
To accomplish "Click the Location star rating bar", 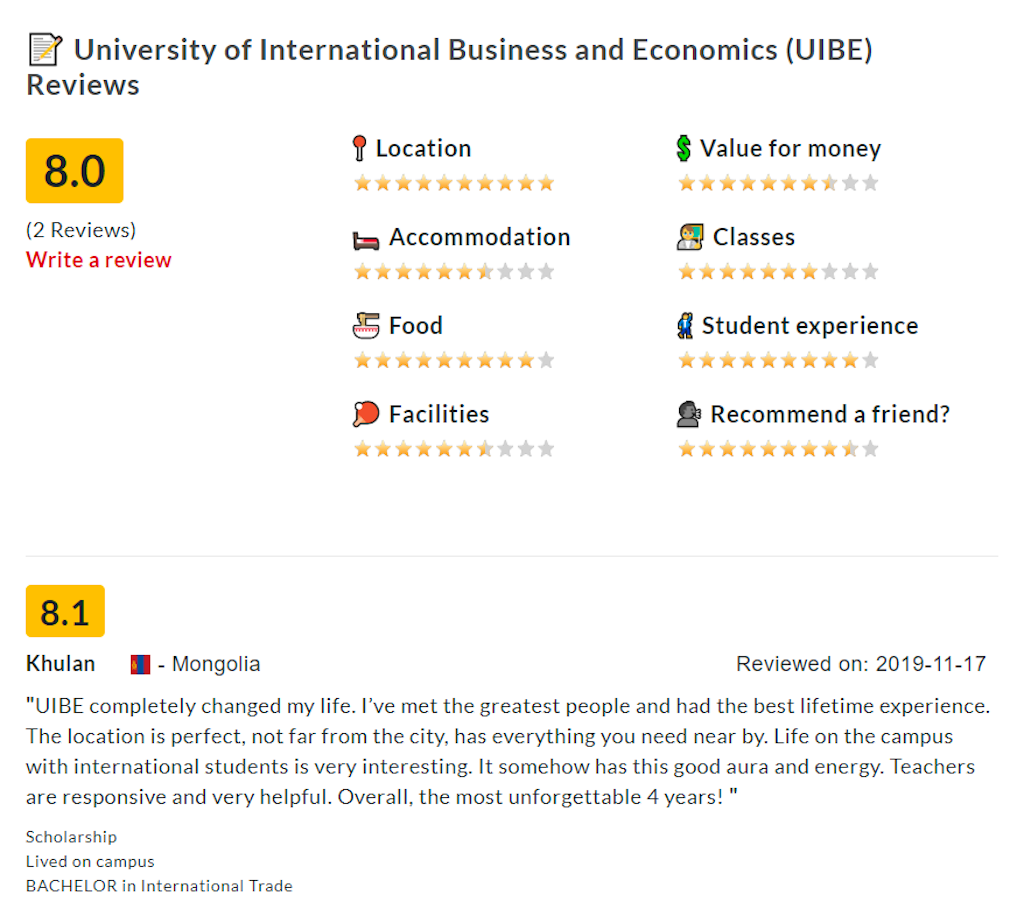I will [x=454, y=183].
